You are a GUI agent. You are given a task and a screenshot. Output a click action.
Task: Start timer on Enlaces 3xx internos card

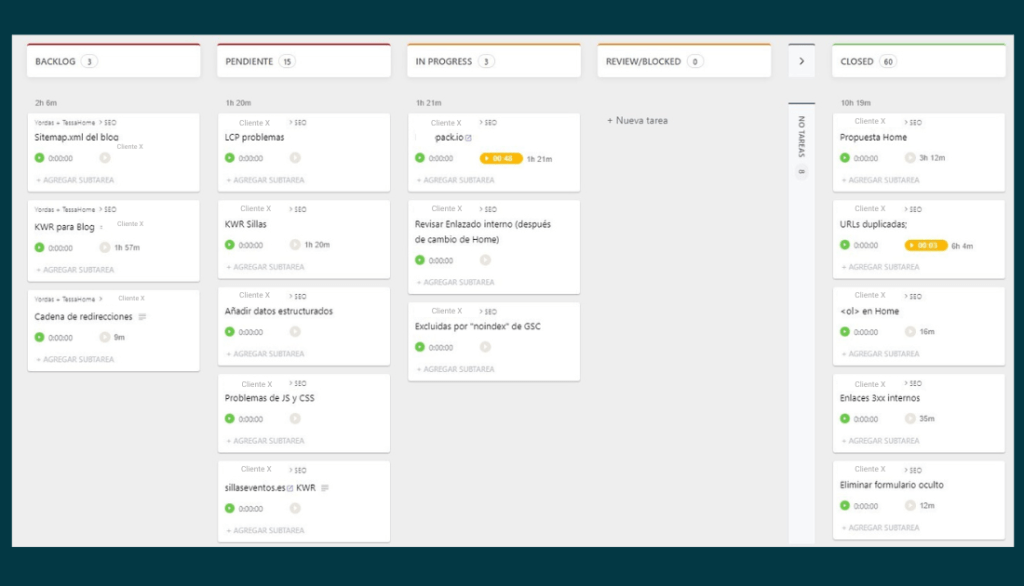[910, 419]
